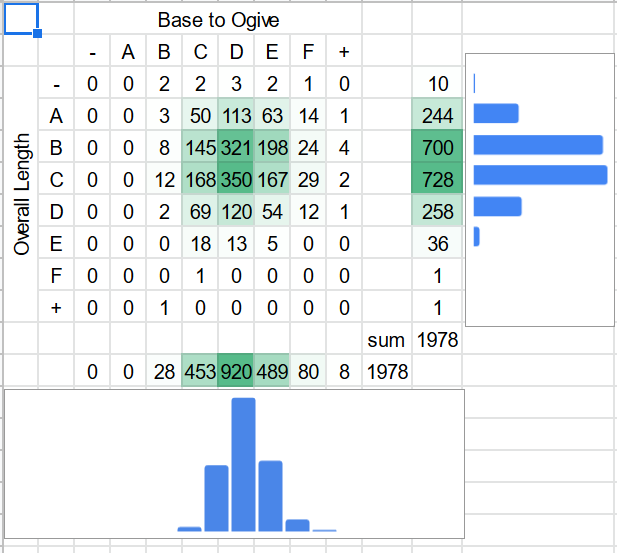Select the cell showing 321
Screen dimensions: 617x553
pyautogui.click(x=237, y=148)
